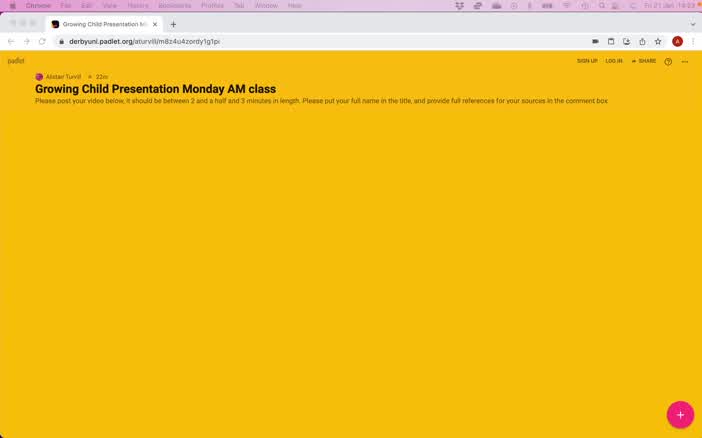
Task: Click the post time '22m' label
Action: [102, 77]
